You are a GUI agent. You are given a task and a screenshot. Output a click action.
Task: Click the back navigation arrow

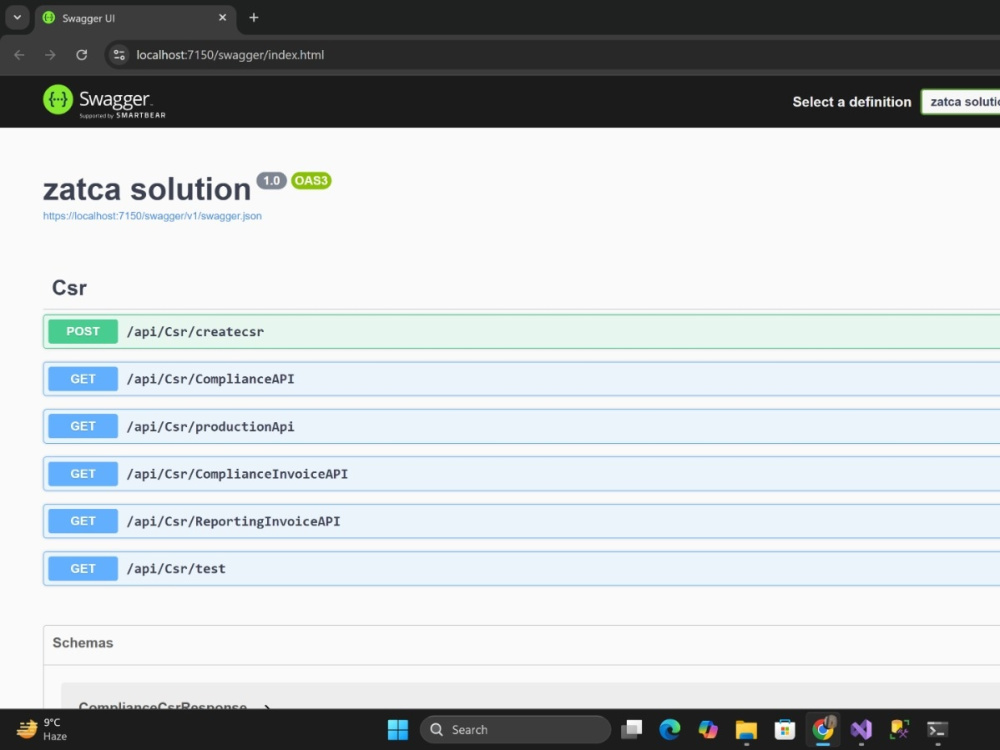(18, 55)
